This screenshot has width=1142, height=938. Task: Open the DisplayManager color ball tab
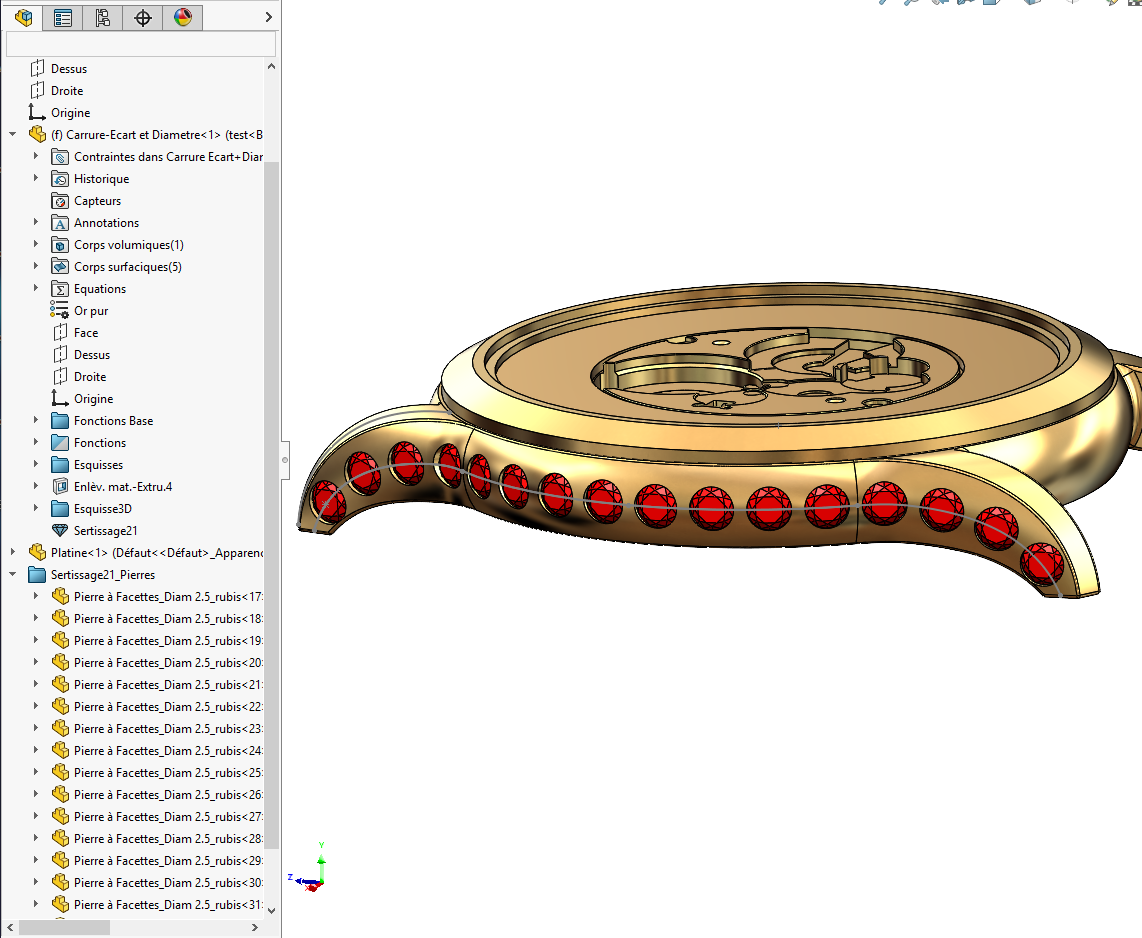coord(182,17)
